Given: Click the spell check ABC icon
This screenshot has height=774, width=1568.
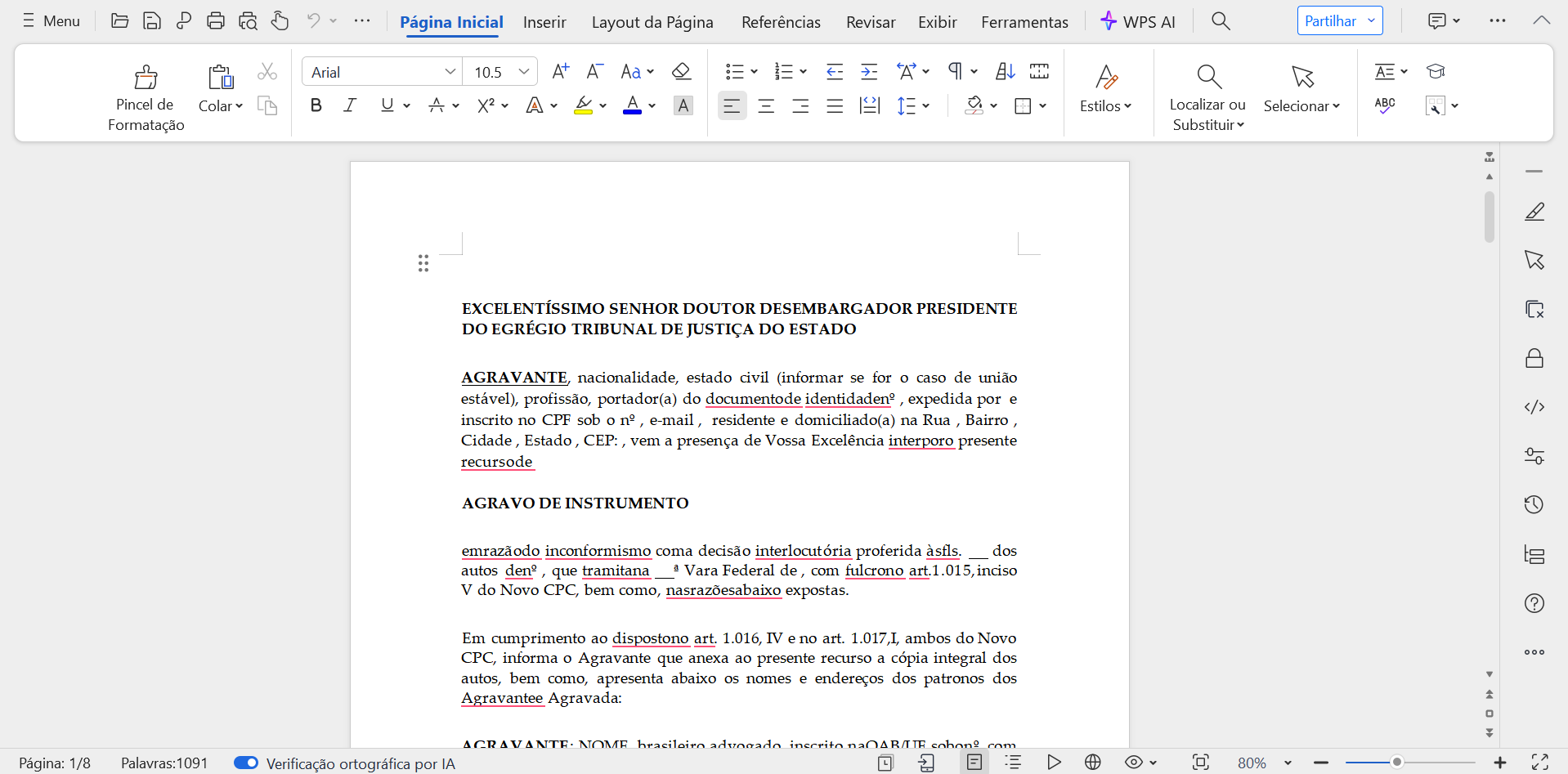Looking at the screenshot, I should [1385, 105].
